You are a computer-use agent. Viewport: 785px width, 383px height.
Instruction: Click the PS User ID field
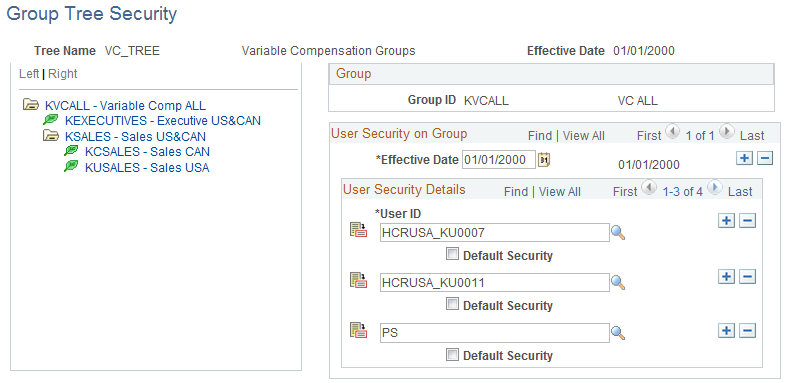point(495,333)
